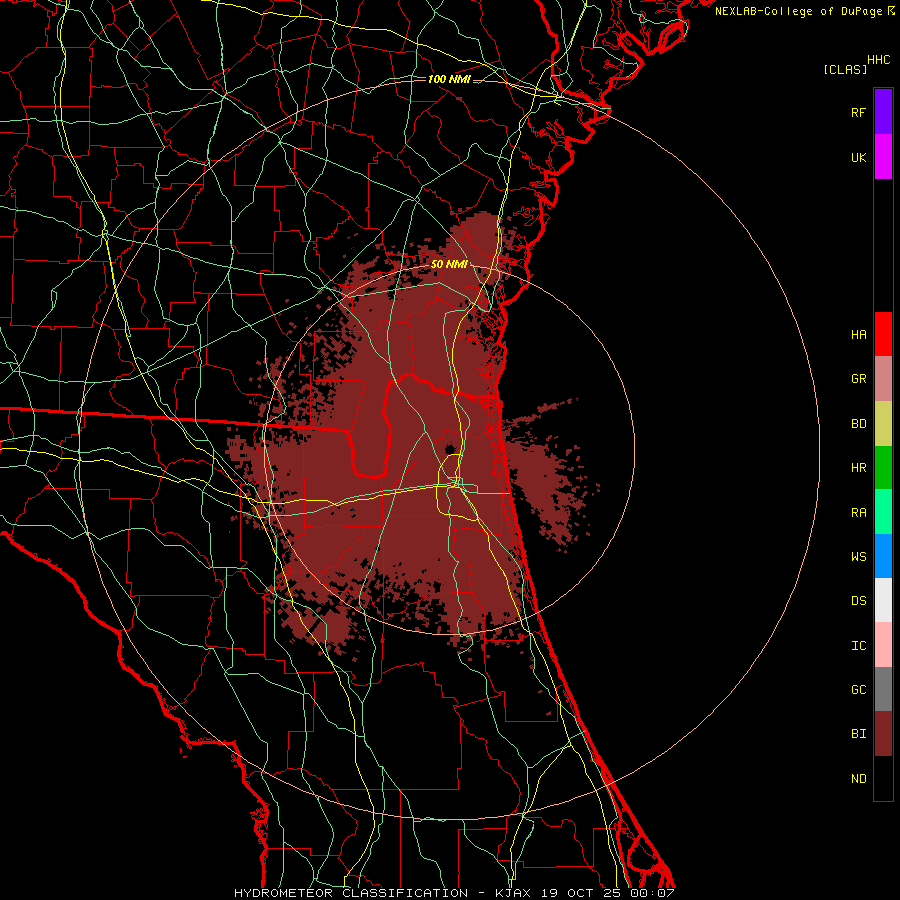Click the RF legend label
Viewport: 900px width, 900px height.
[858, 112]
